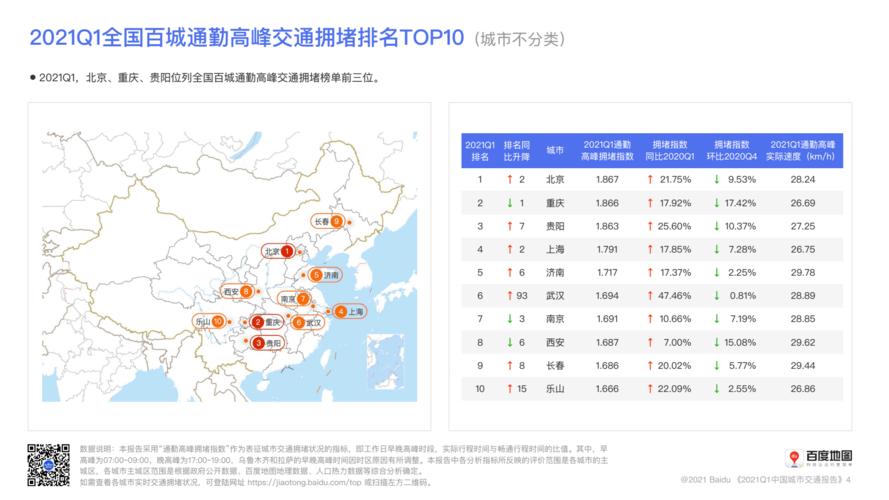Screen dimensions: 889x500
Task: Click the bullet summary mentioning 北京、重庆、贵阳
Action: (205, 78)
